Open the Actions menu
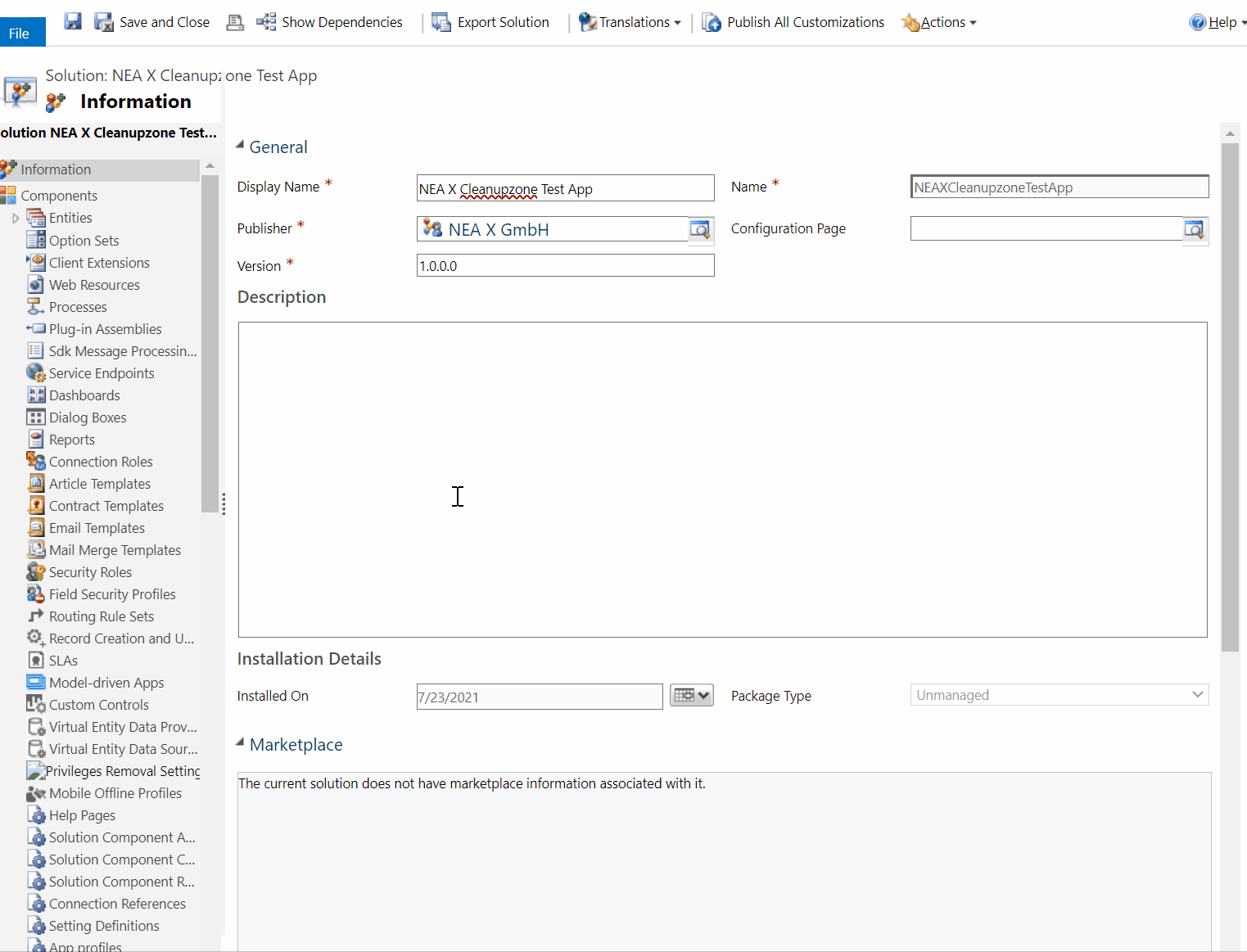This screenshot has width=1247, height=952. (x=940, y=22)
